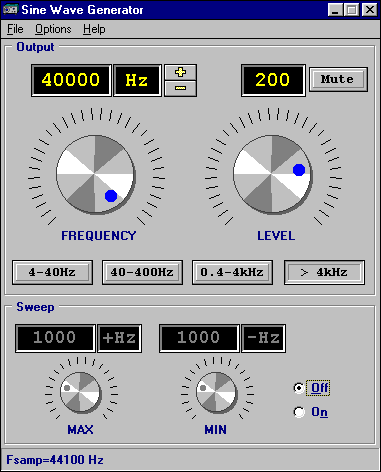Screen dimensions: 381x472
Task: Mute the output signal
Action: point(338,79)
